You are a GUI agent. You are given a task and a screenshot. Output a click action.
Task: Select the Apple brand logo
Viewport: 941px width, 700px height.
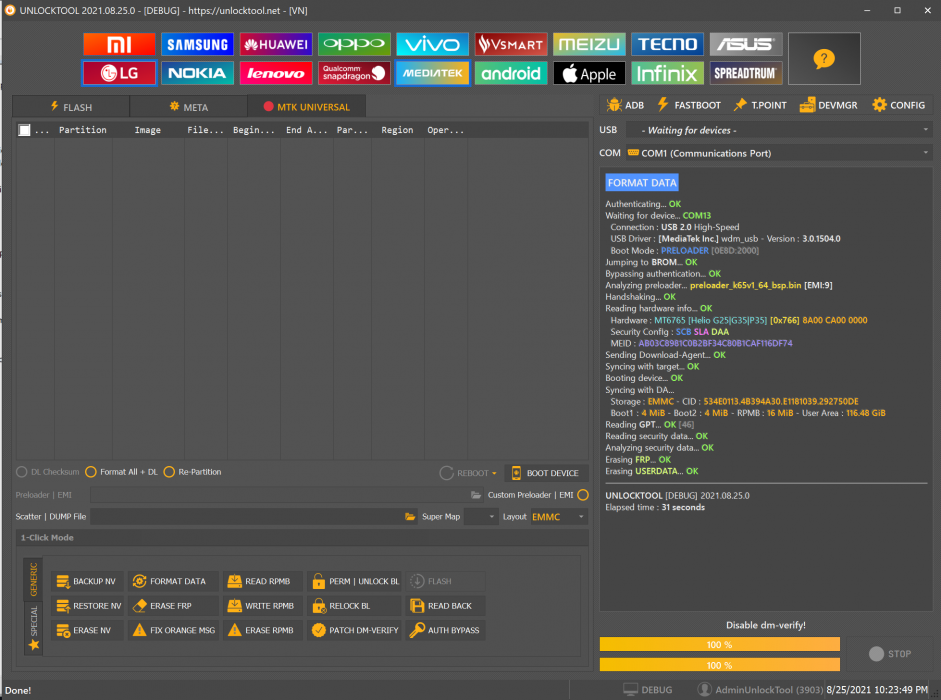click(x=589, y=73)
